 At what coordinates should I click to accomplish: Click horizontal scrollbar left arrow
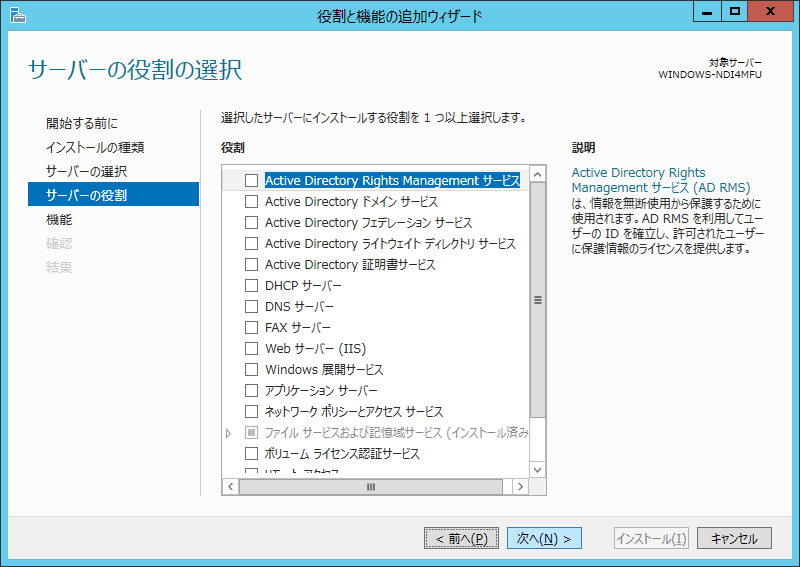coord(230,487)
